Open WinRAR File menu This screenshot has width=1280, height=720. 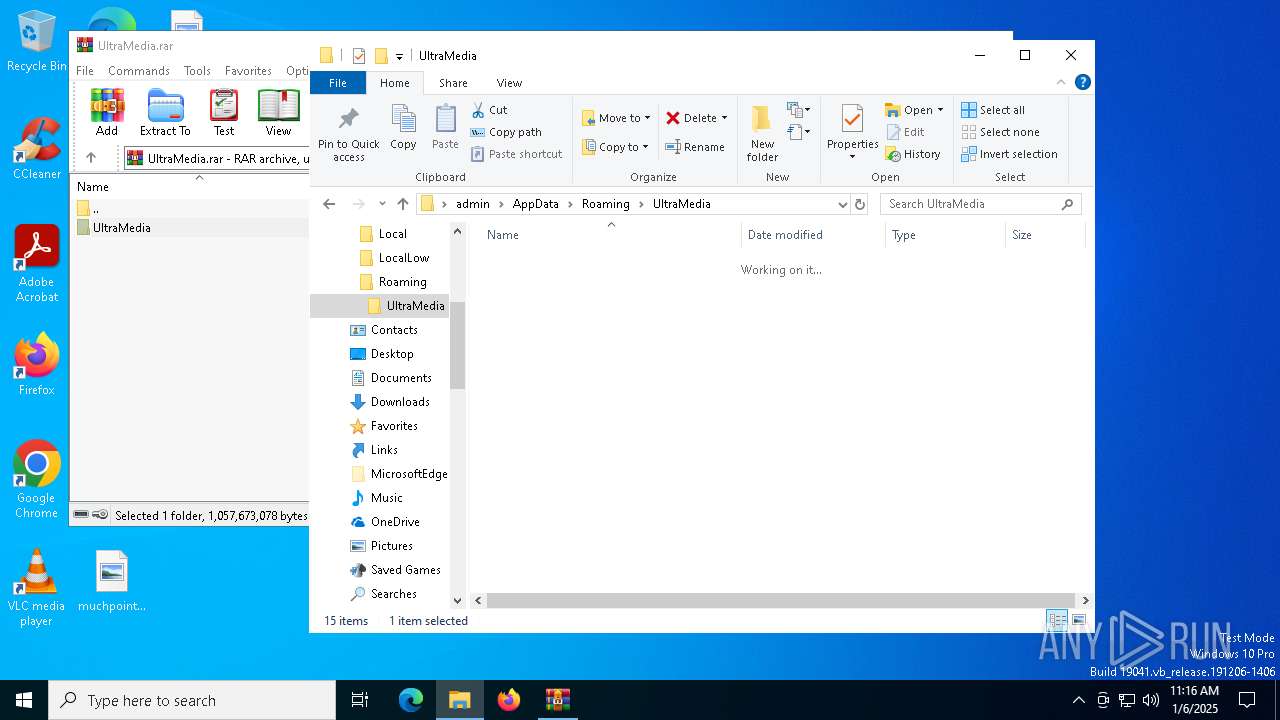85,71
